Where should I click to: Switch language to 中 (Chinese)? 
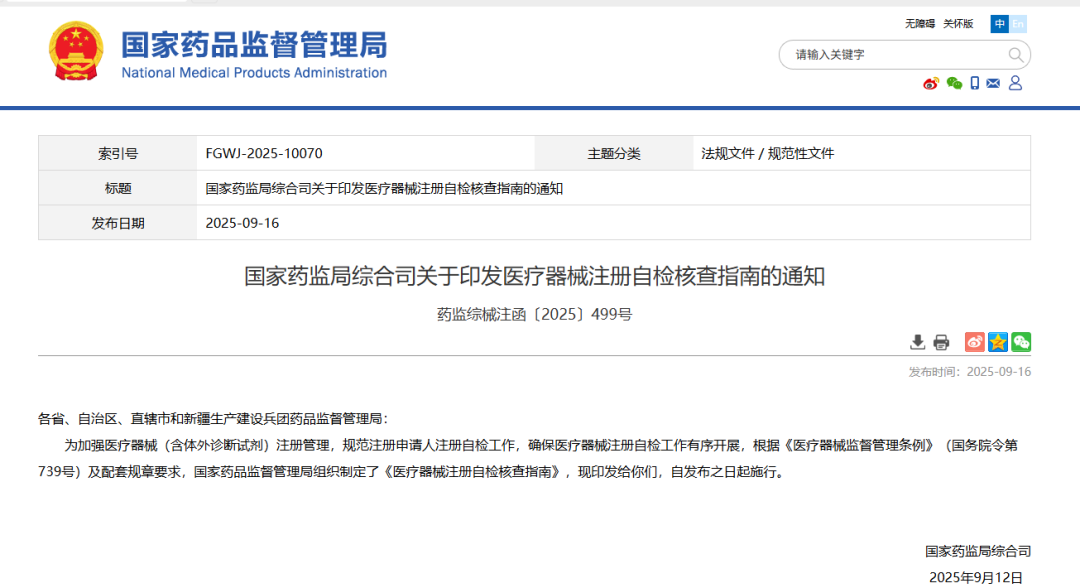[999, 24]
